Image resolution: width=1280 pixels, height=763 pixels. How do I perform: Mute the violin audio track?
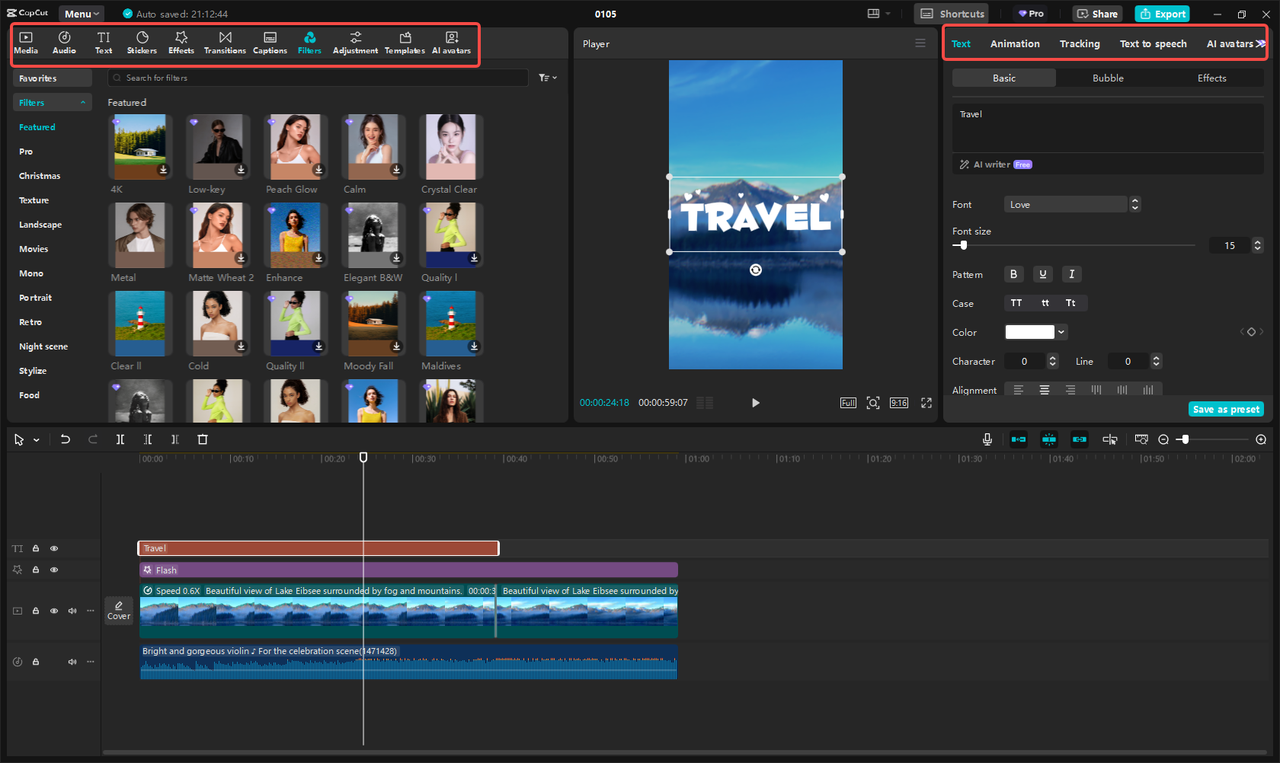click(71, 661)
